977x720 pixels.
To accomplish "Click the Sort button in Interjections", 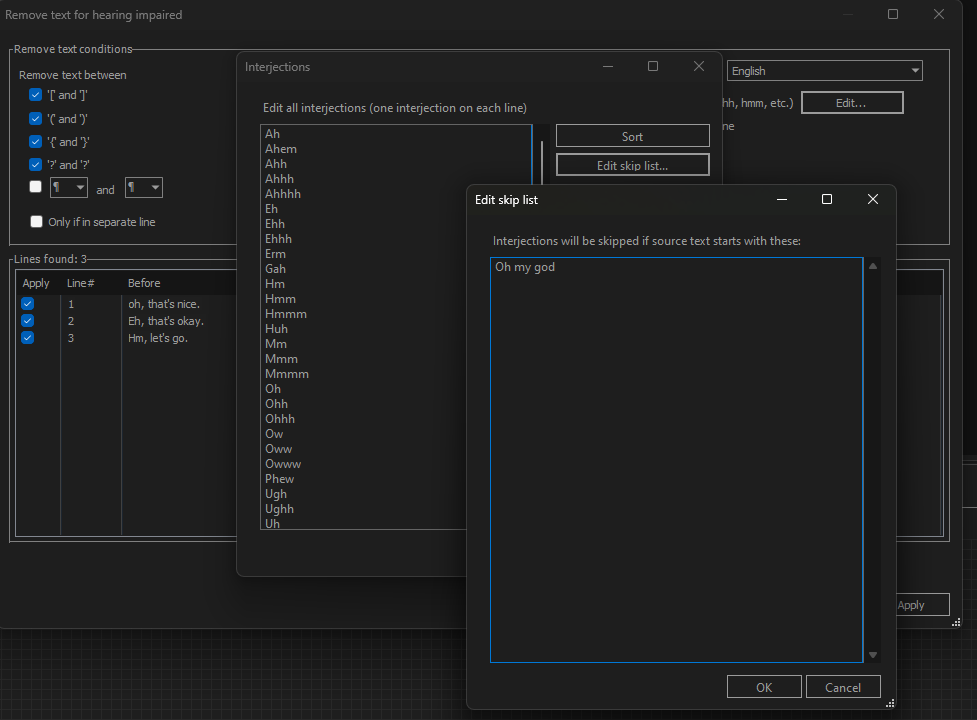I will click(x=632, y=135).
